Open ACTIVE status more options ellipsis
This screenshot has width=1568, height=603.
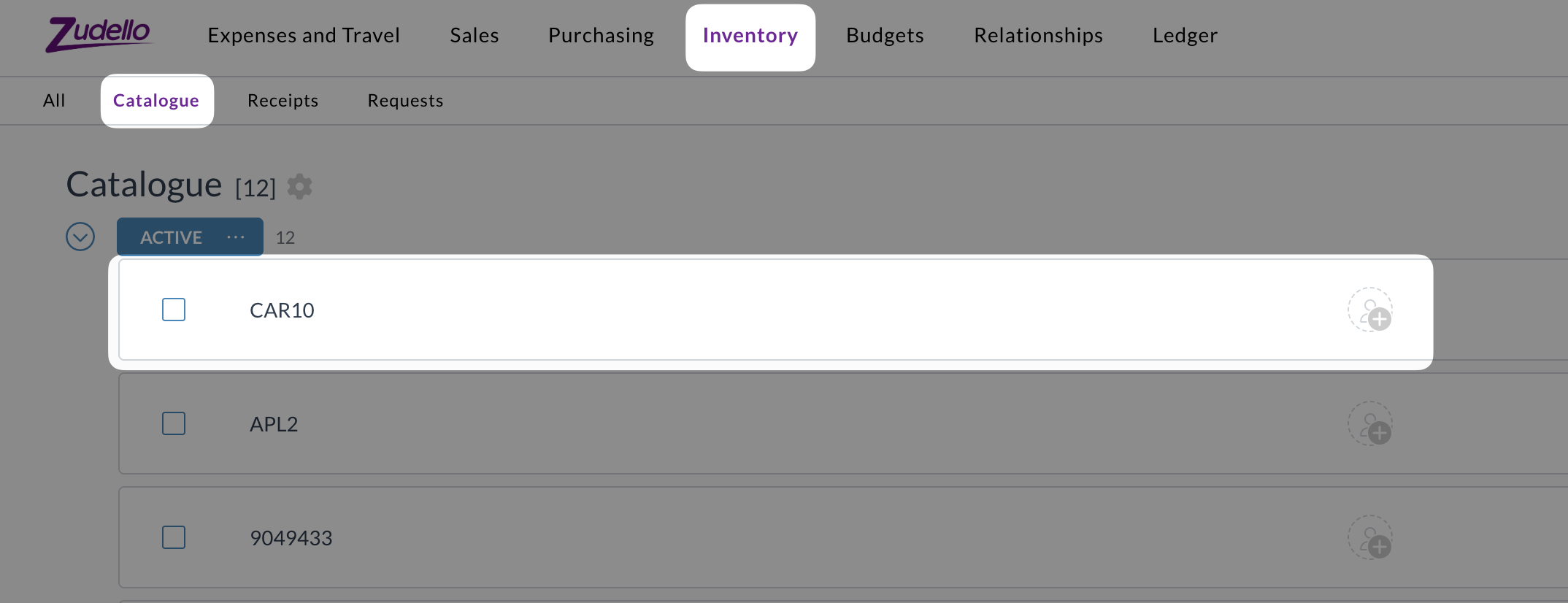coord(236,237)
